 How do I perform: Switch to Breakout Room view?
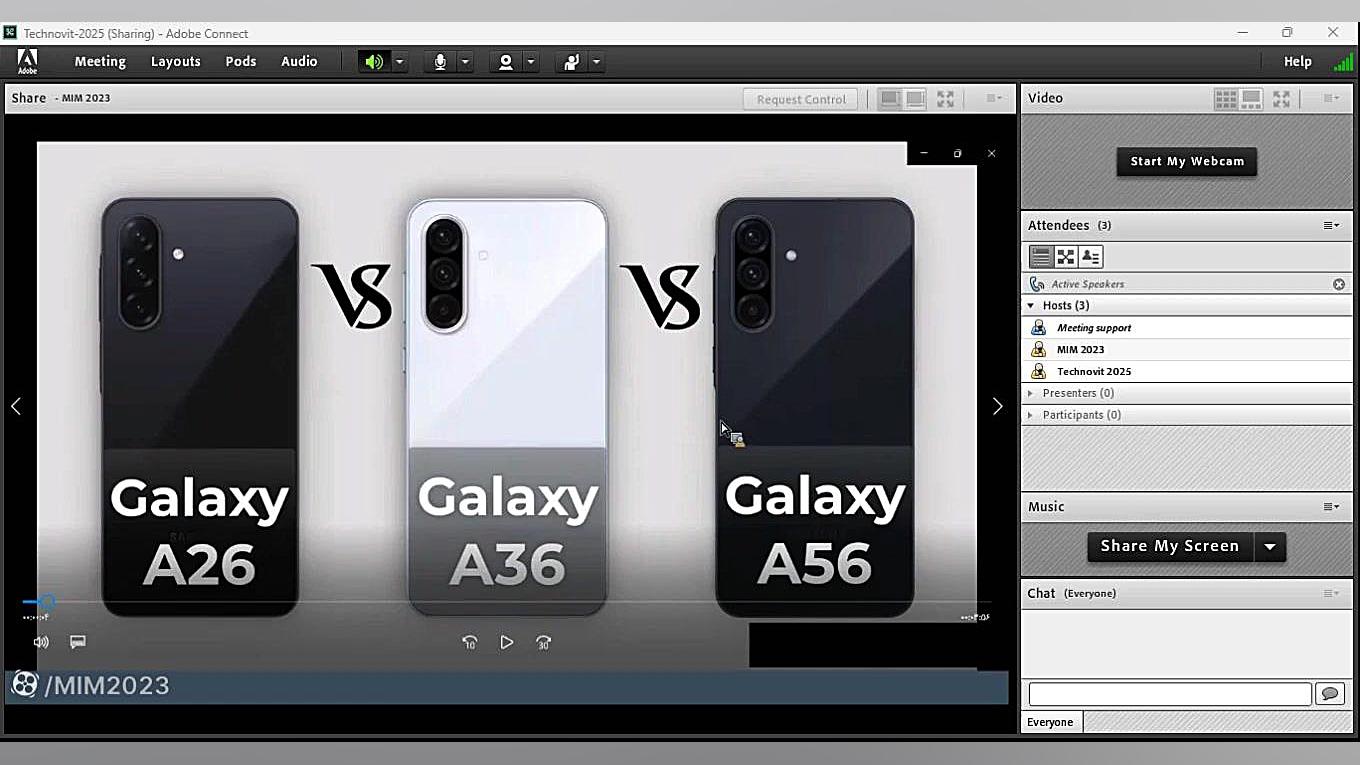tap(1066, 257)
